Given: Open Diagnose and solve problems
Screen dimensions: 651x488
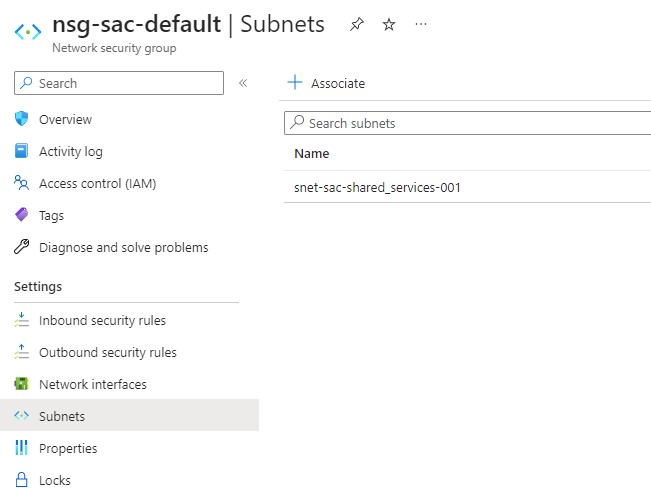Looking at the screenshot, I should coord(124,248).
